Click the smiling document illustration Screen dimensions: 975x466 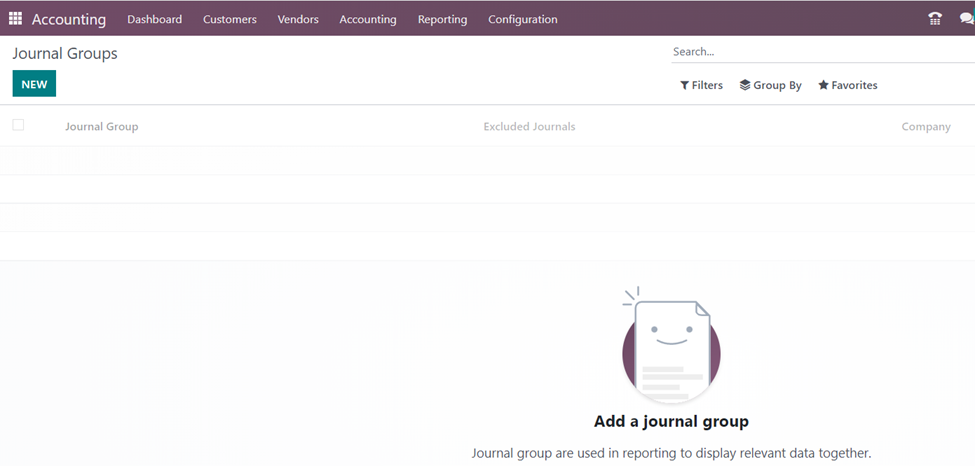pos(671,345)
